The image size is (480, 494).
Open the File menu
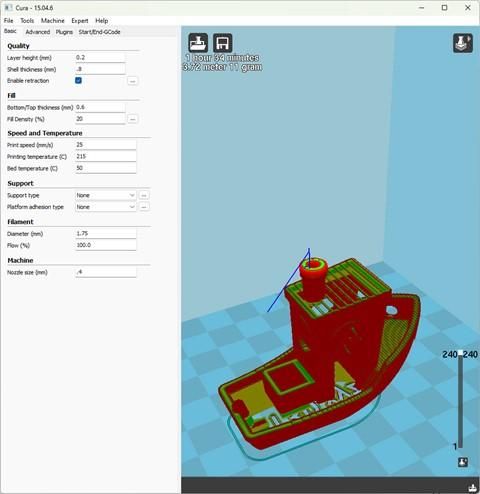[x=8, y=21]
